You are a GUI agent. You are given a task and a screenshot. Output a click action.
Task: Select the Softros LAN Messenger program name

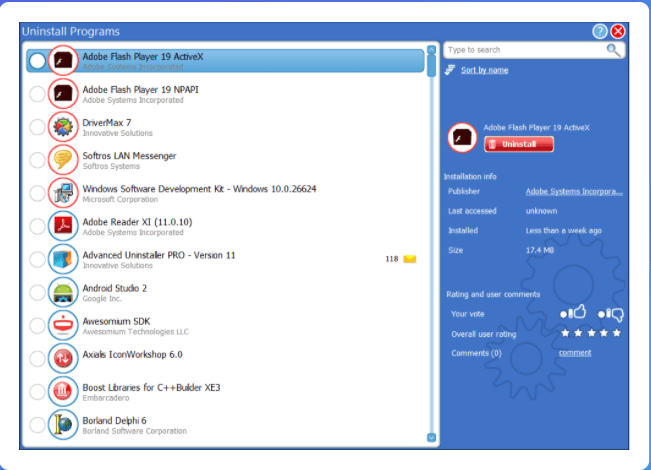[x=129, y=156]
